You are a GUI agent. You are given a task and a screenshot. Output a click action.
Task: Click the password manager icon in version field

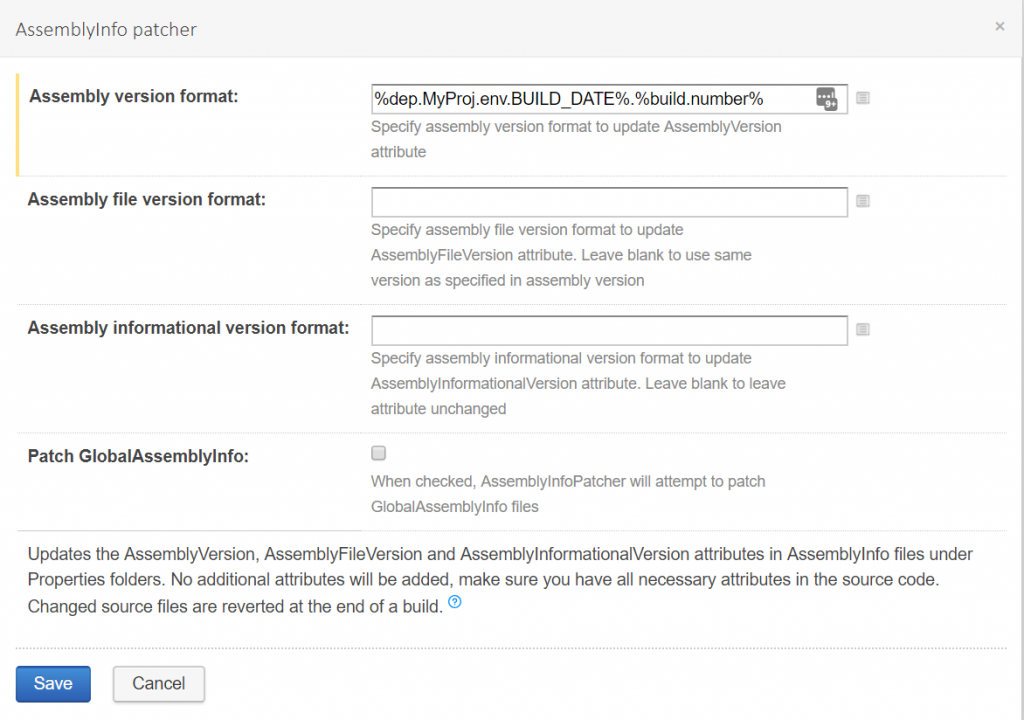[826, 99]
